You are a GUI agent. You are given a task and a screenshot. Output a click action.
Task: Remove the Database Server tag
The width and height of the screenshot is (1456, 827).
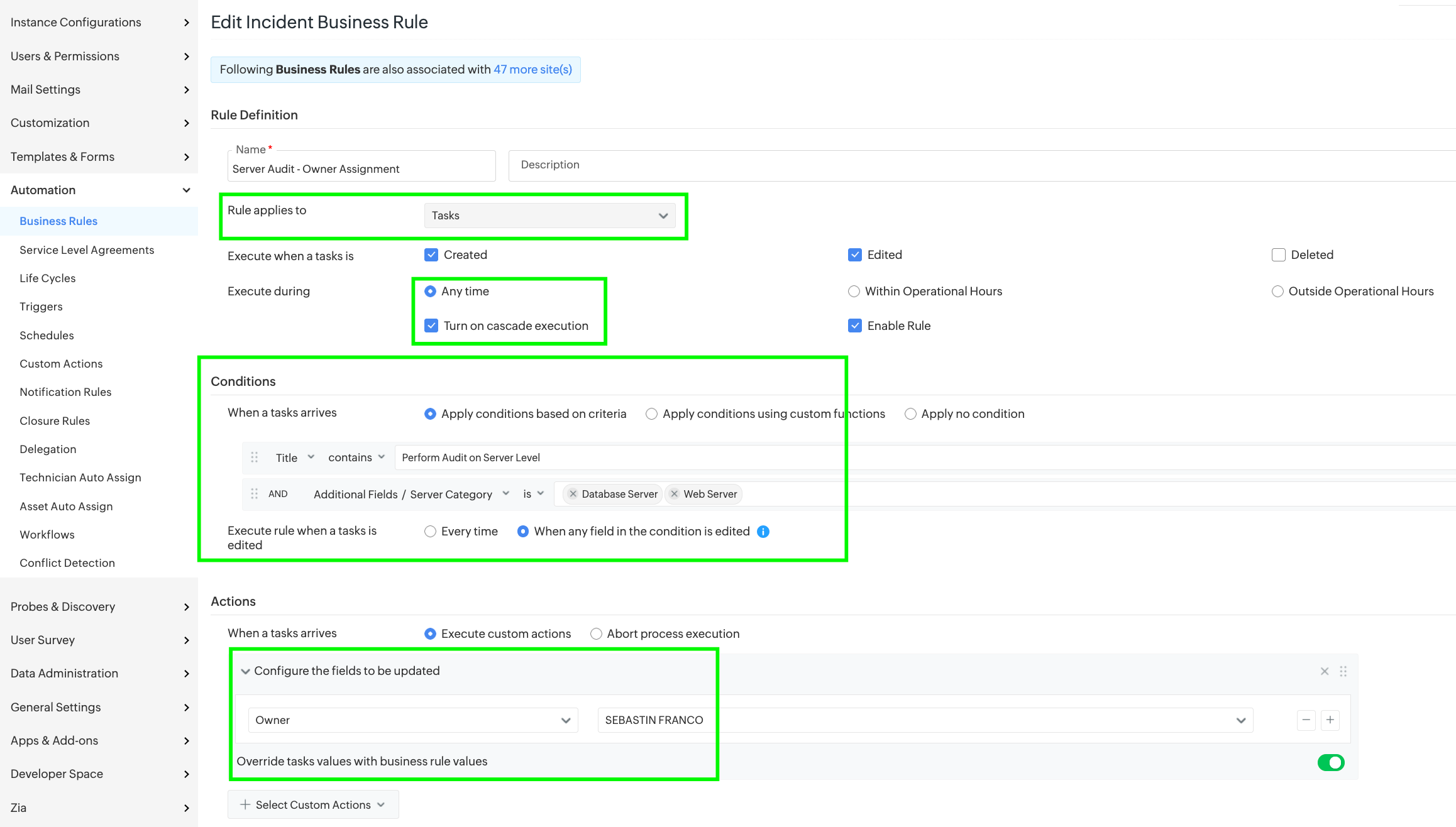(573, 494)
